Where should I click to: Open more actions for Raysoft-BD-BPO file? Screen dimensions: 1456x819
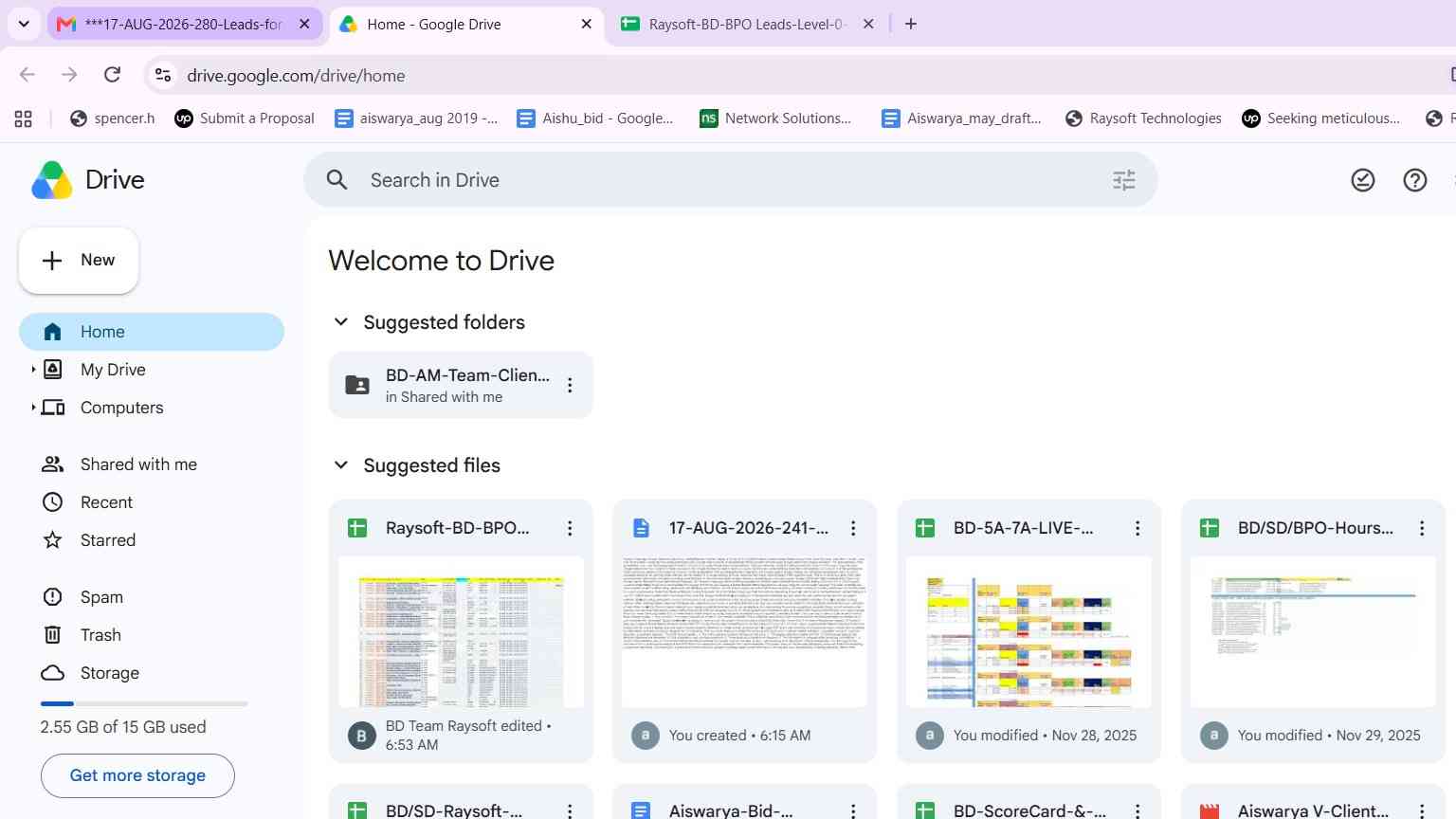[570, 528]
